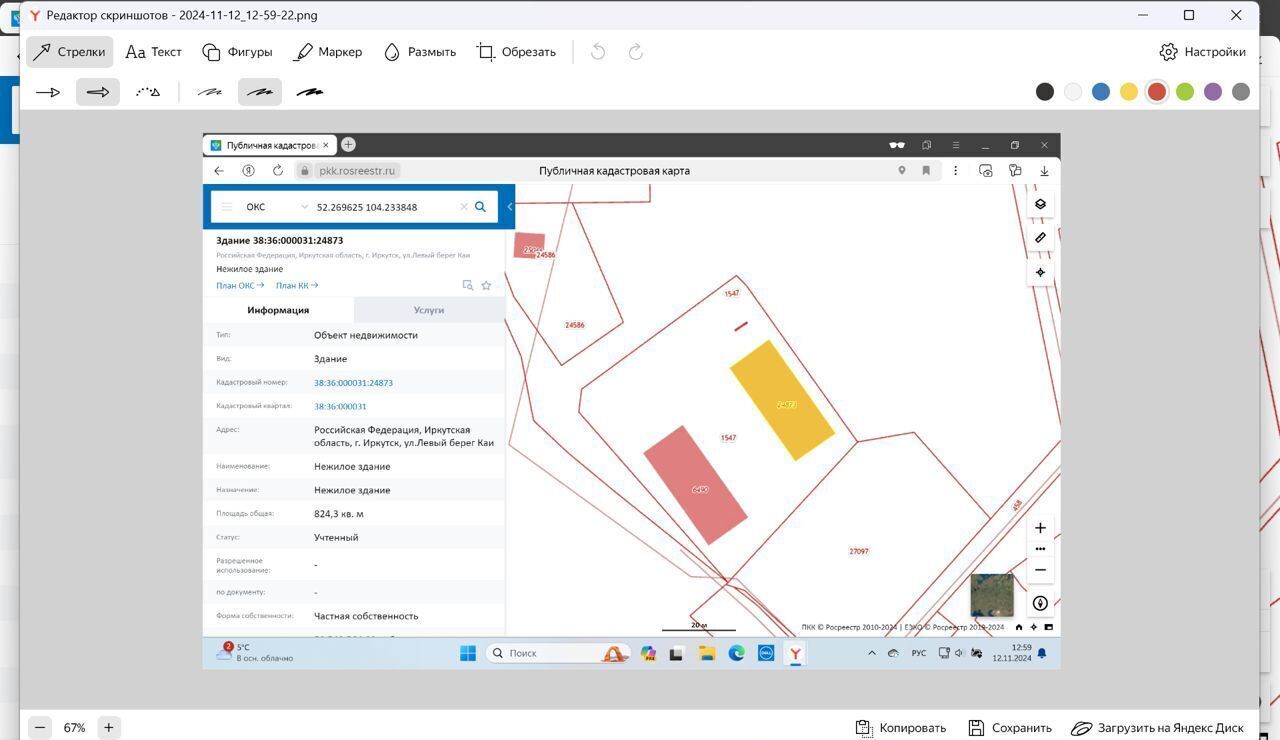Zoom in the map with plus
The image size is (1280, 740).
coord(1040,528)
